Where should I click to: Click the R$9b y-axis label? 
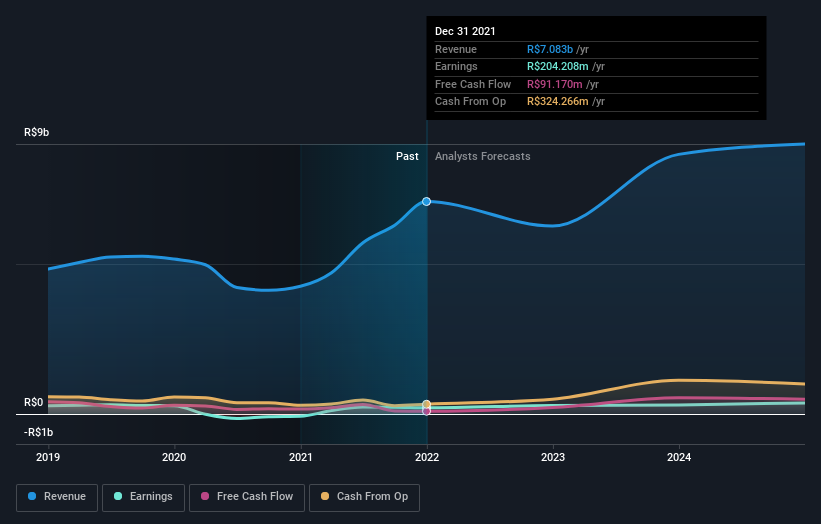click(x=37, y=132)
